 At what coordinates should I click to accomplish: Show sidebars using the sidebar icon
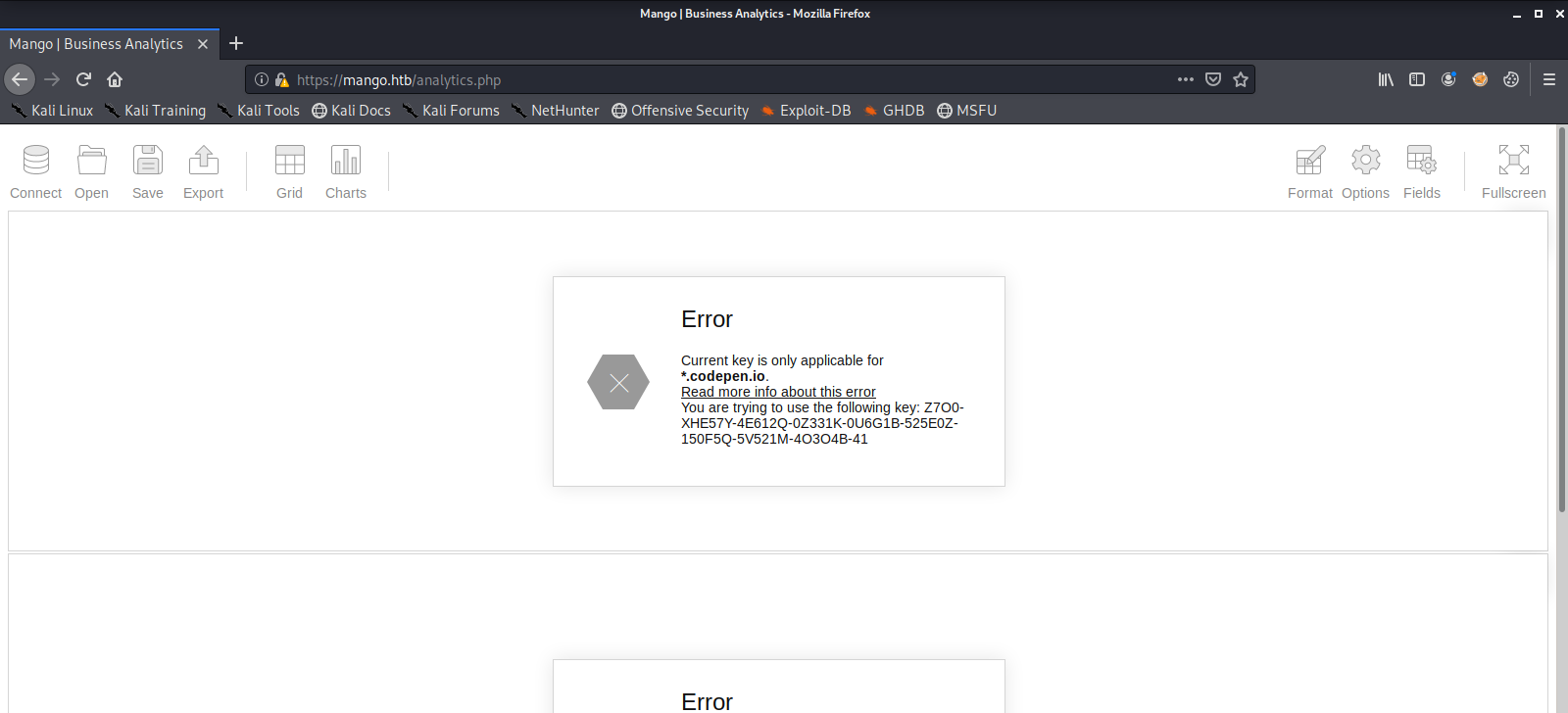coord(1417,79)
